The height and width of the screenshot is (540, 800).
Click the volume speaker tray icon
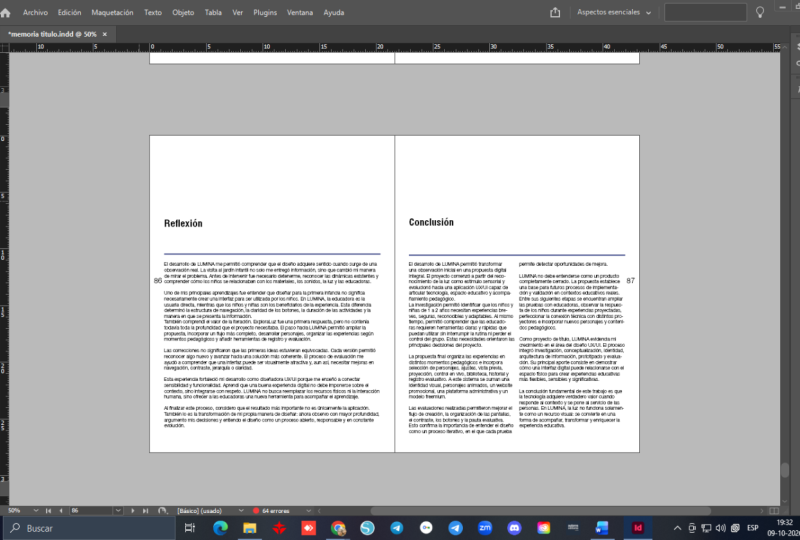pos(720,528)
